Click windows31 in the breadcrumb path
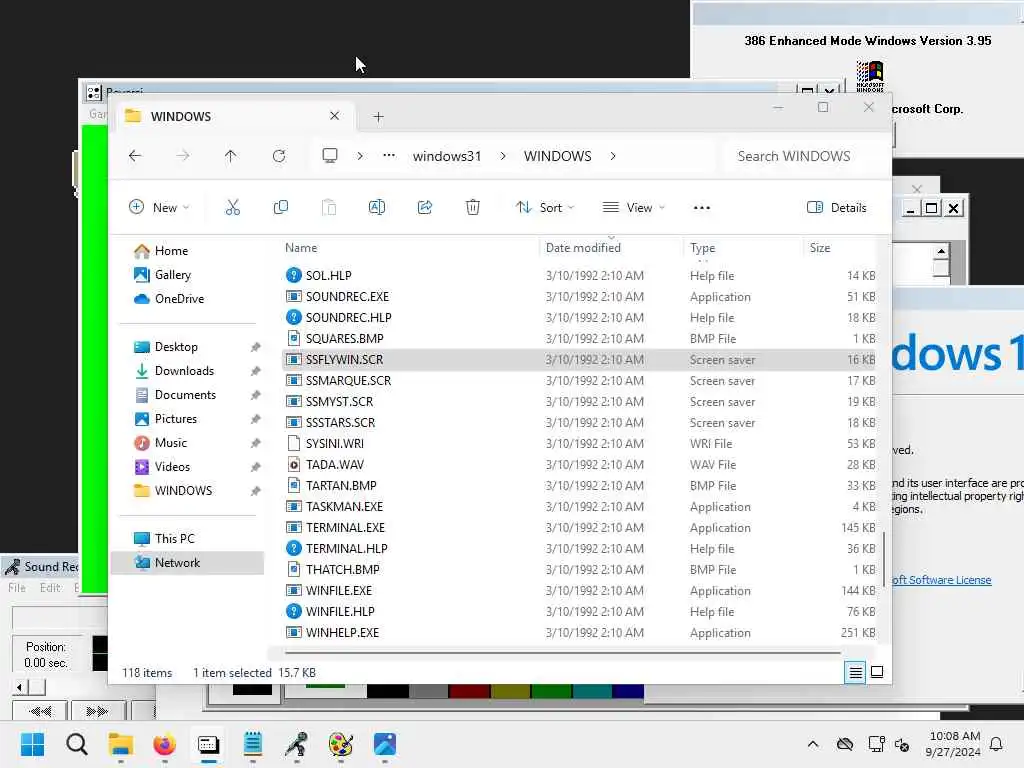Image resolution: width=1024 pixels, height=768 pixels. (x=447, y=156)
